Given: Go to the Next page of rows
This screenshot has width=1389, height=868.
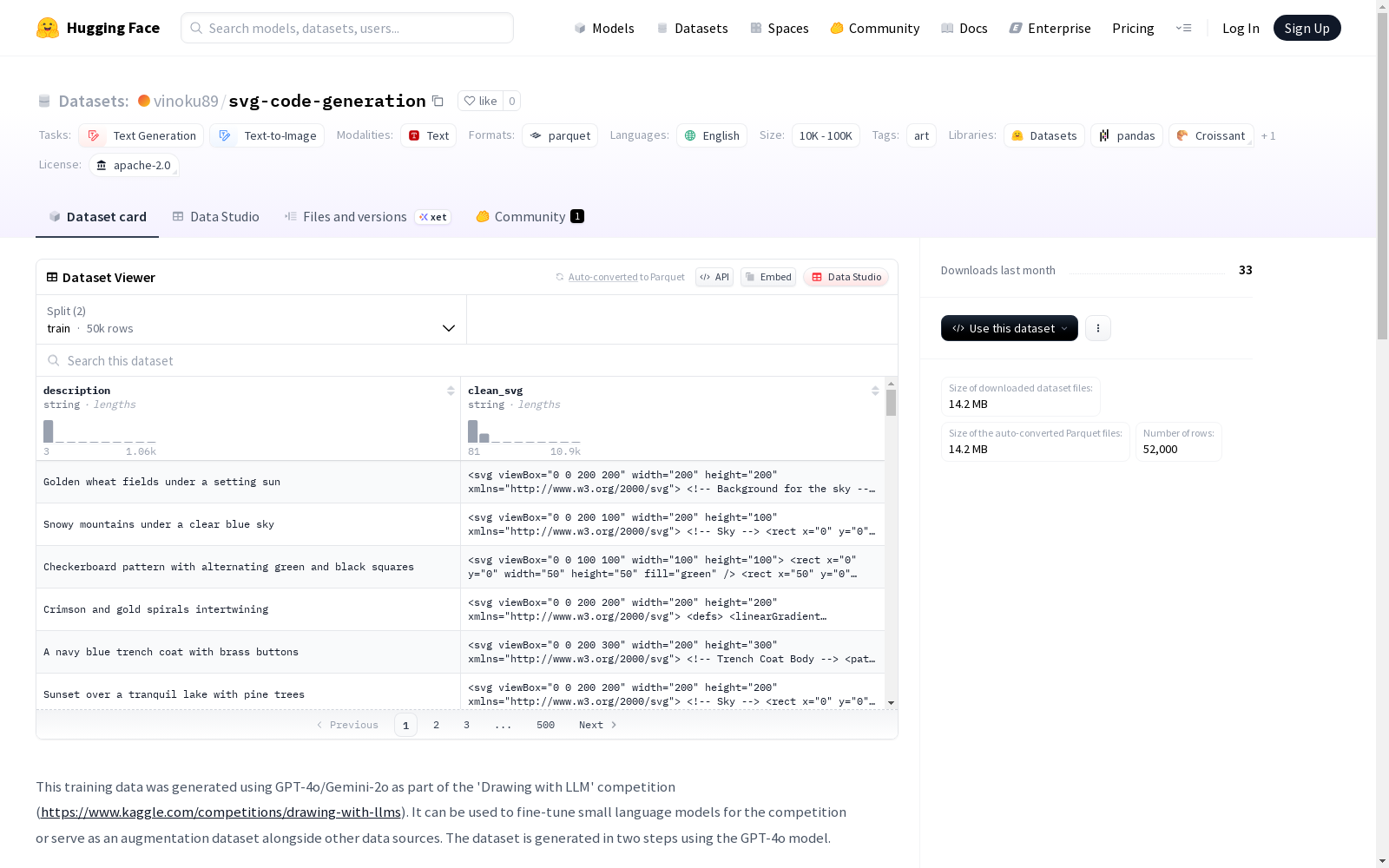Looking at the screenshot, I should (598, 725).
